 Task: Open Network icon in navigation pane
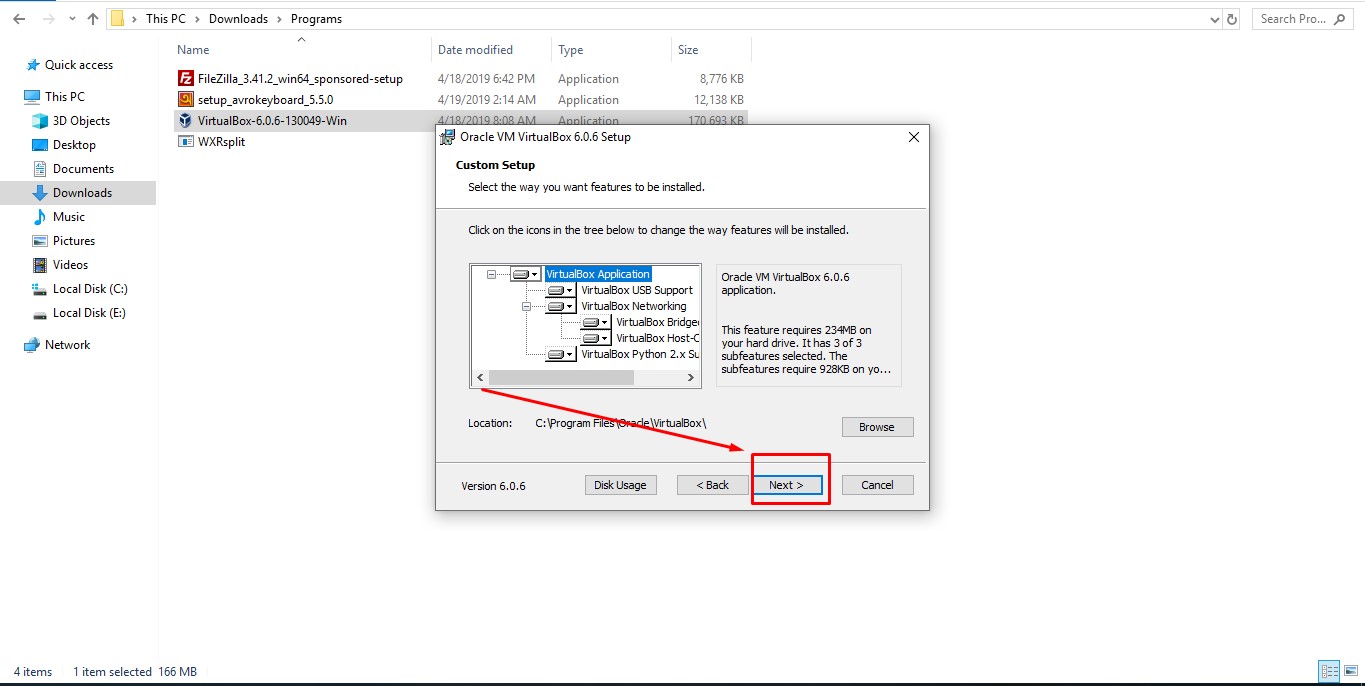(x=32, y=345)
